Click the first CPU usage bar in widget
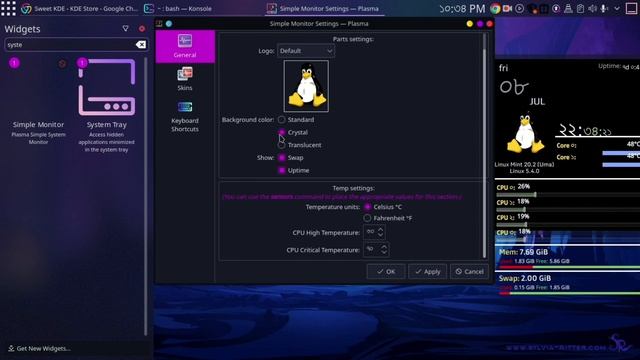This screenshot has width=640, height=360. coord(567,195)
